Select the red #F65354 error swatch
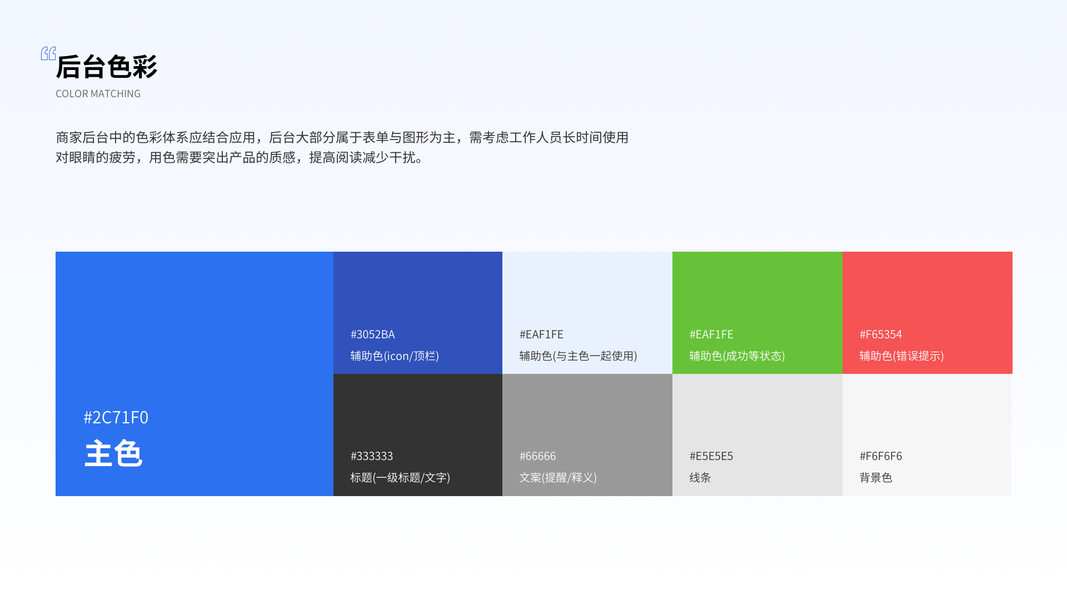Viewport: 1067px width, 600px height. point(928,313)
